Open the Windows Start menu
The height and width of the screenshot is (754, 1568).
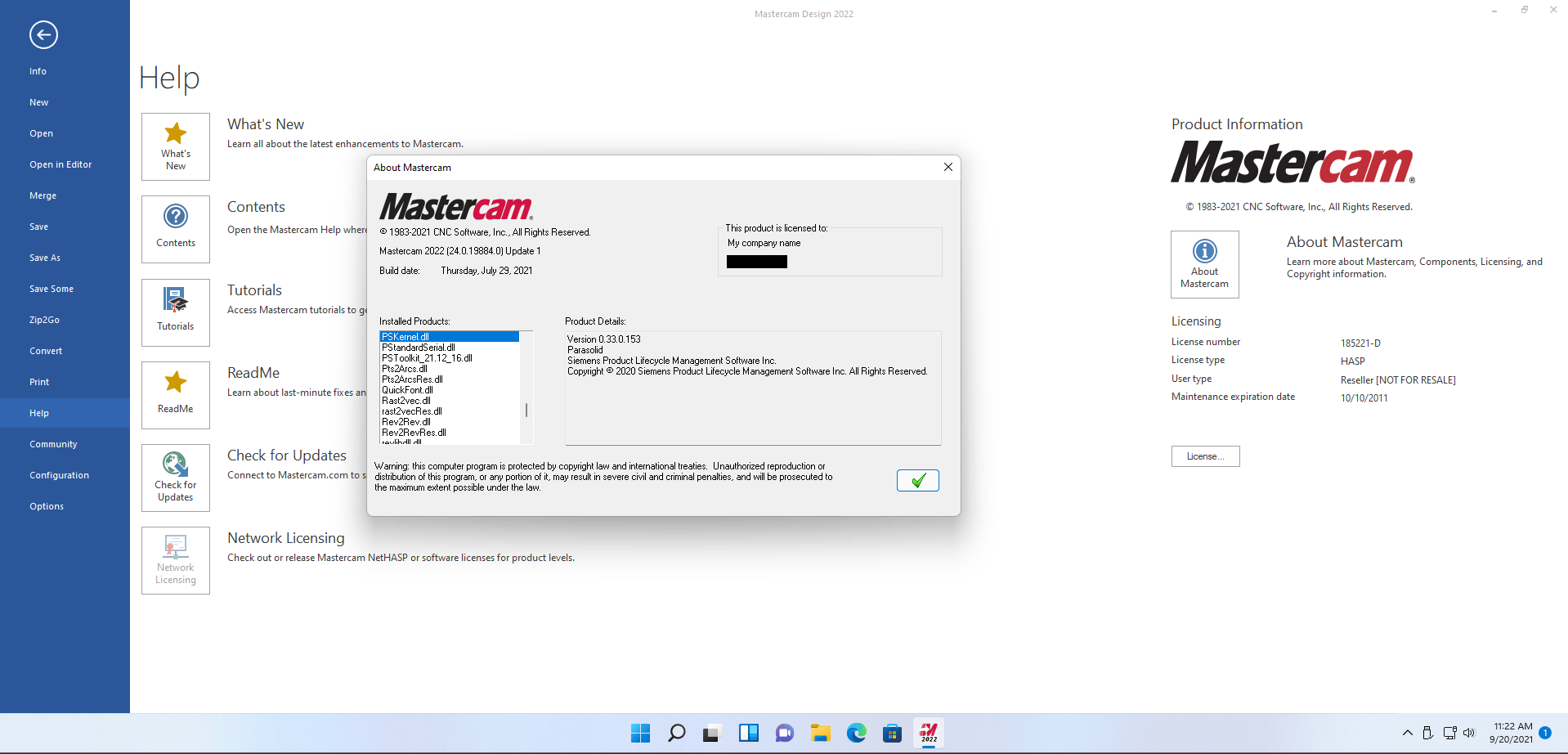click(x=641, y=733)
